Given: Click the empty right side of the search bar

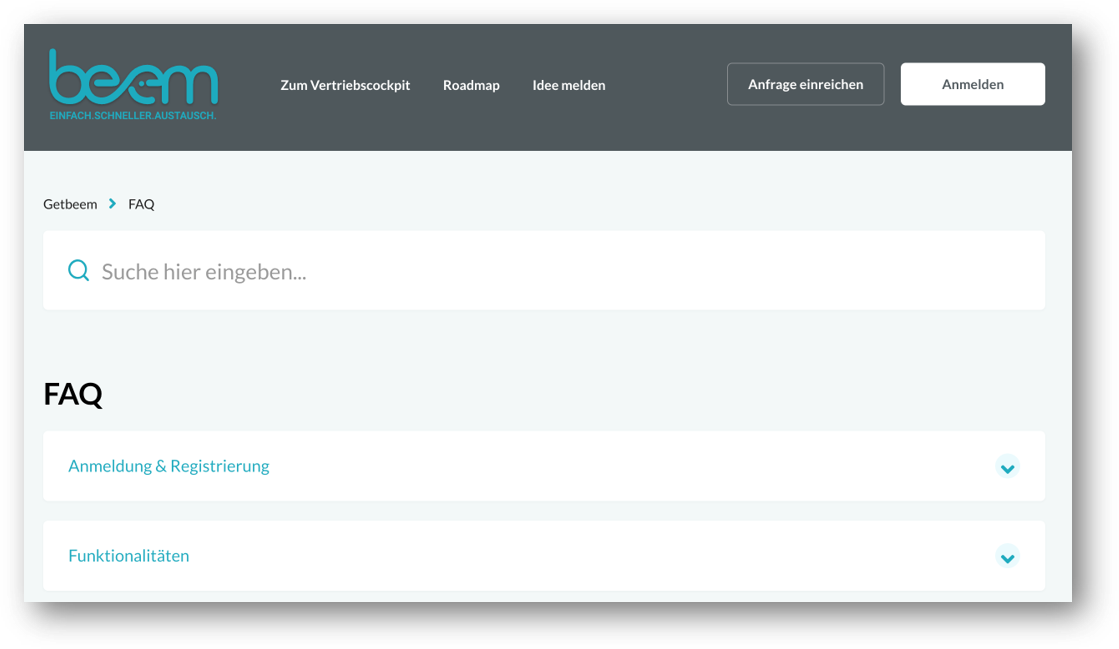Looking at the screenshot, I should click(850, 271).
